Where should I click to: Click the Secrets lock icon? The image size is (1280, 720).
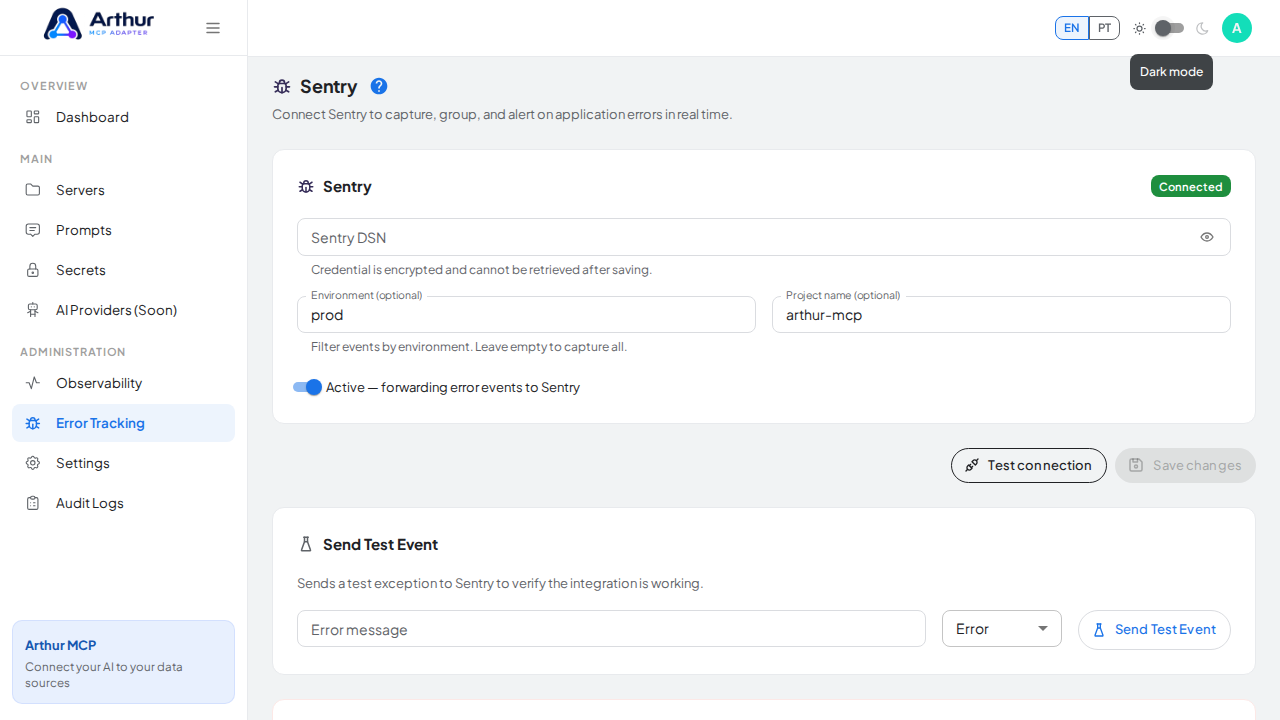tap(33, 270)
